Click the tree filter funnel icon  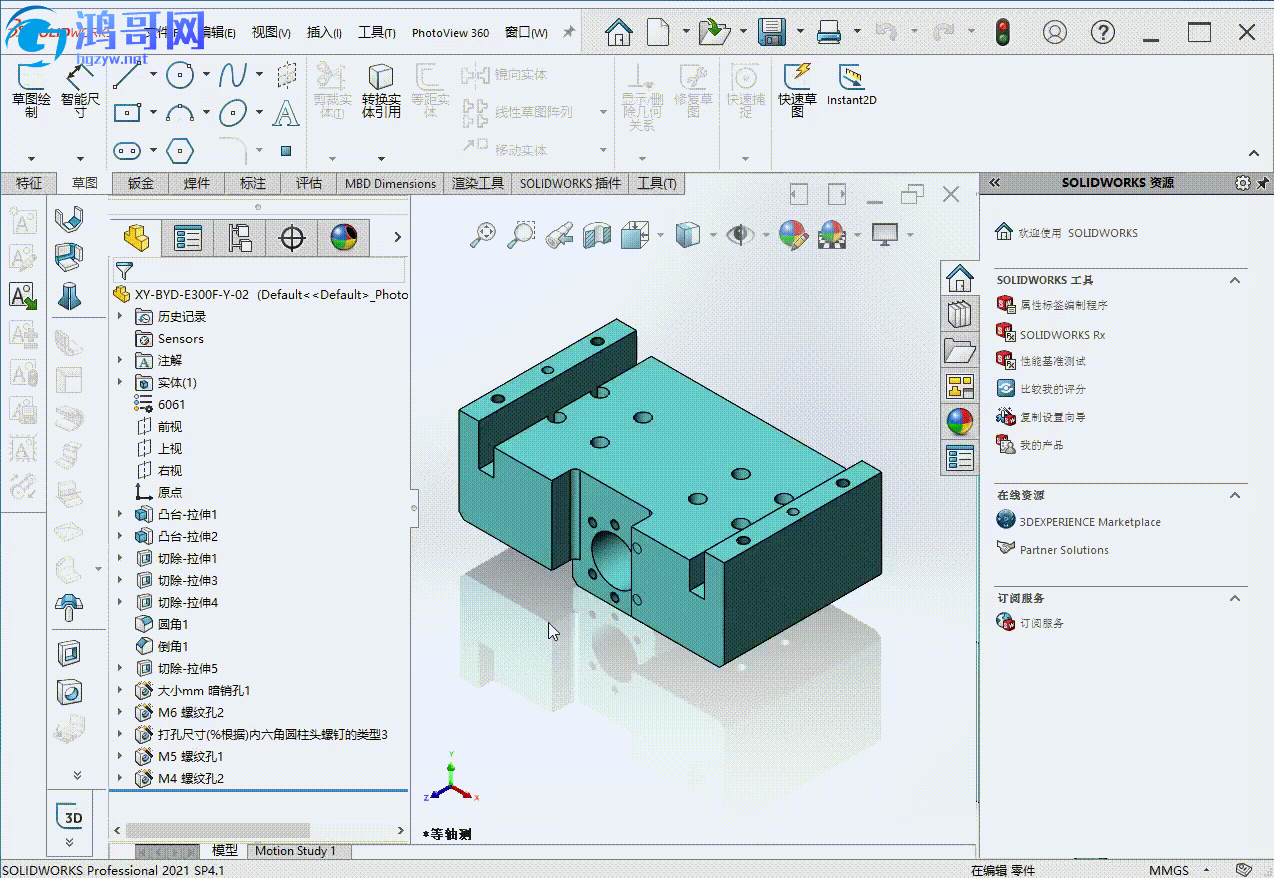(123, 270)
